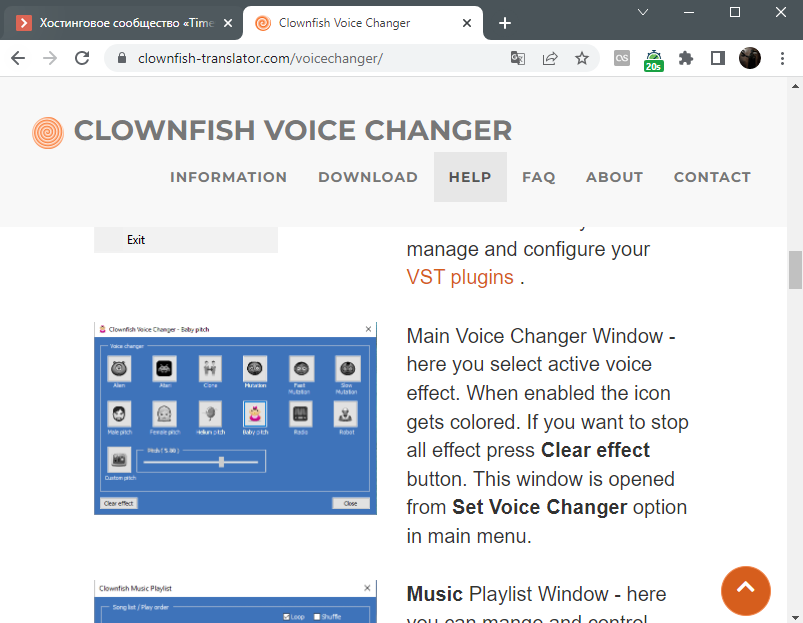Viewport: 803px width, 623px height.
Task: View site info via padlock icon
Action: pos(121,58)
